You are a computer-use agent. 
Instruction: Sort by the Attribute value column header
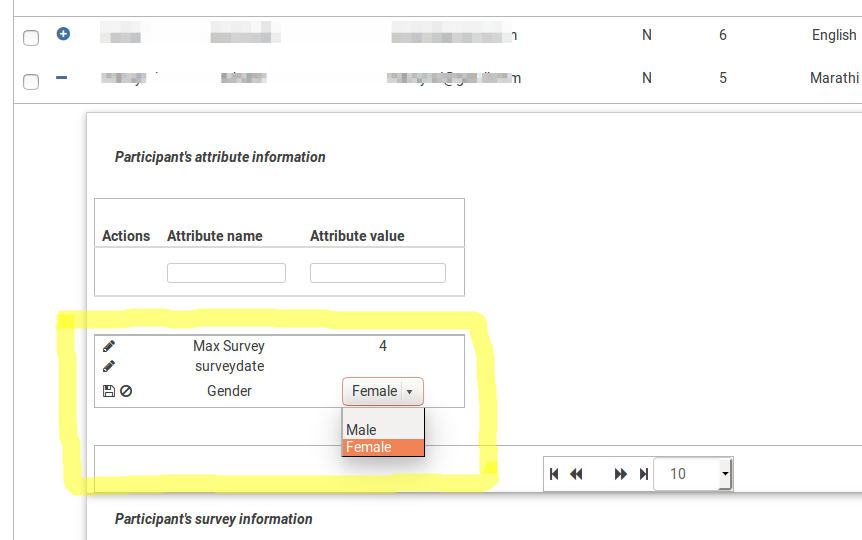(357, 236)
